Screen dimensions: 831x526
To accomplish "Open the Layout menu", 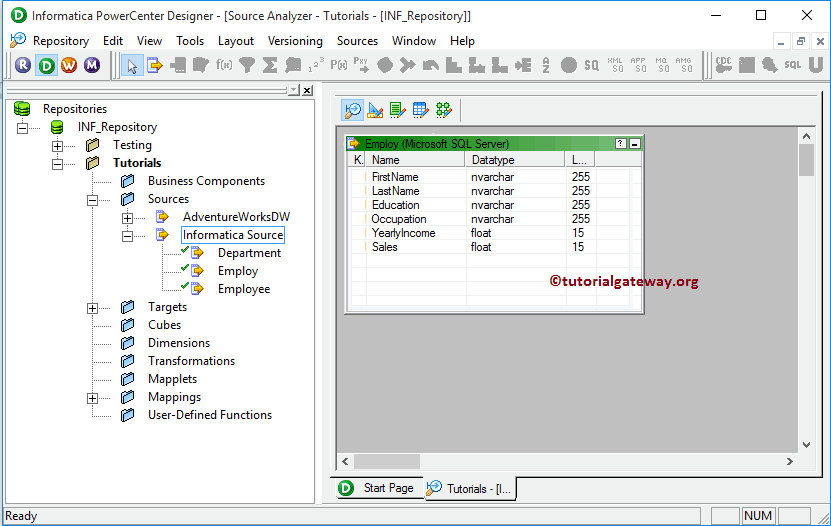I will (236, 41).
